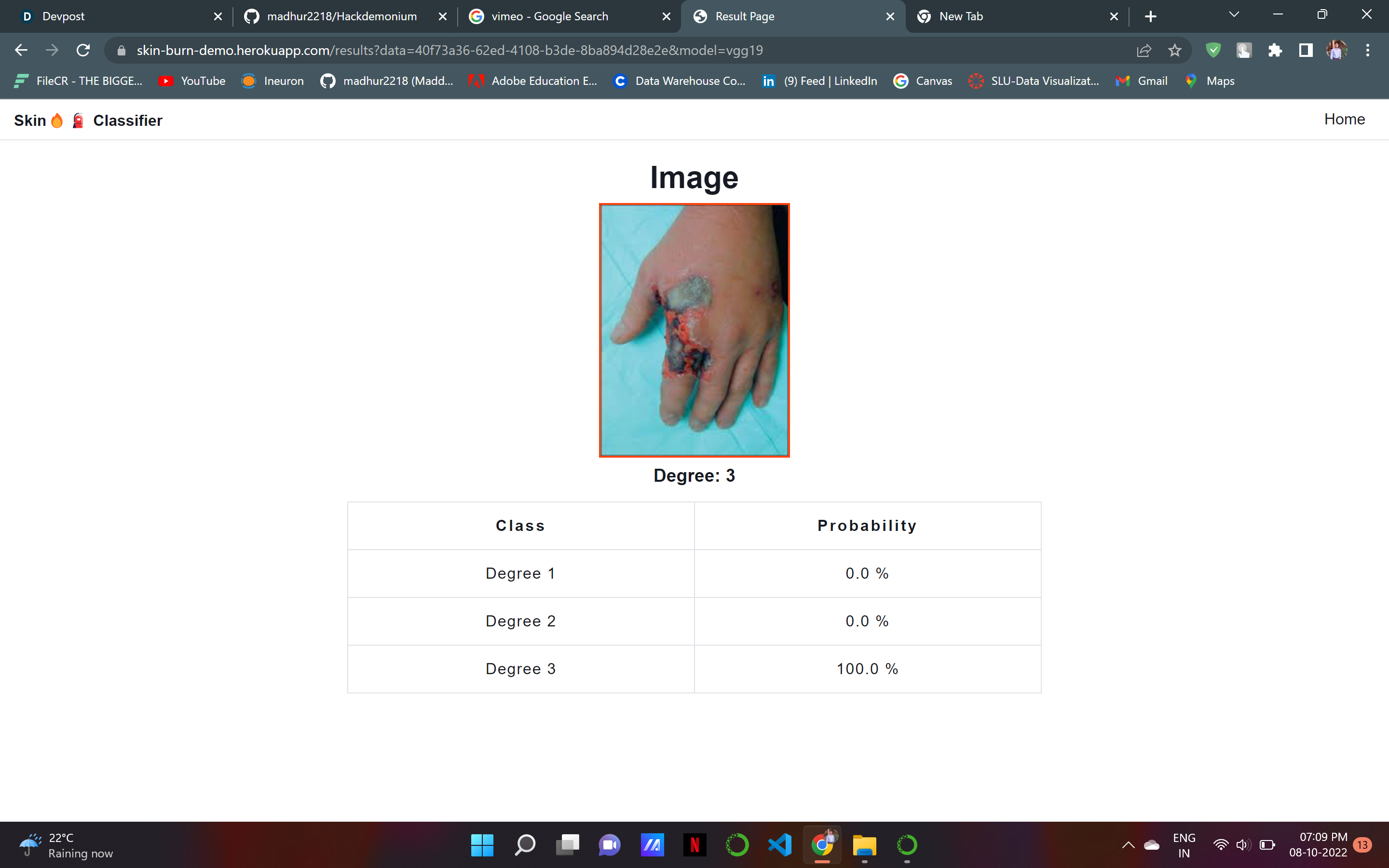
Task: Bookmark this page with star icon
Action: [x=1174, y=51]
